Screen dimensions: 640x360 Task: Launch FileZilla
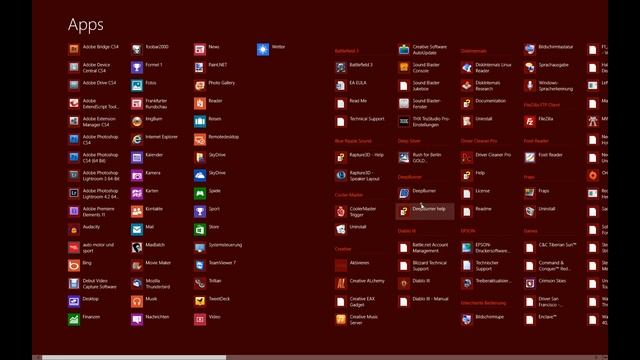[539, 121]
